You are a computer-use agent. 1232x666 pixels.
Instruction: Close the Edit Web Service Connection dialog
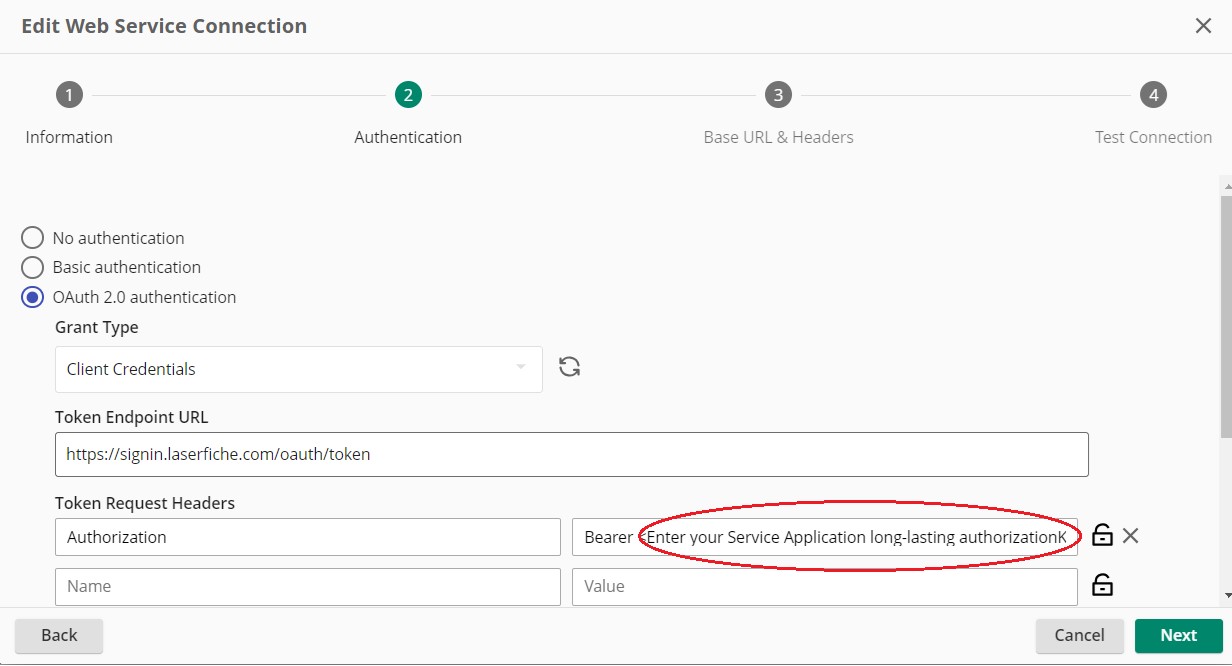[x=1203, y=26]
